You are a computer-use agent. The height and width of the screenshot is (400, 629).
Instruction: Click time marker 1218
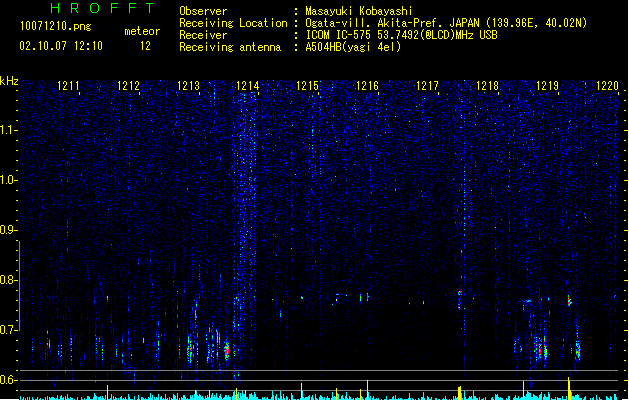click(487, 86)
